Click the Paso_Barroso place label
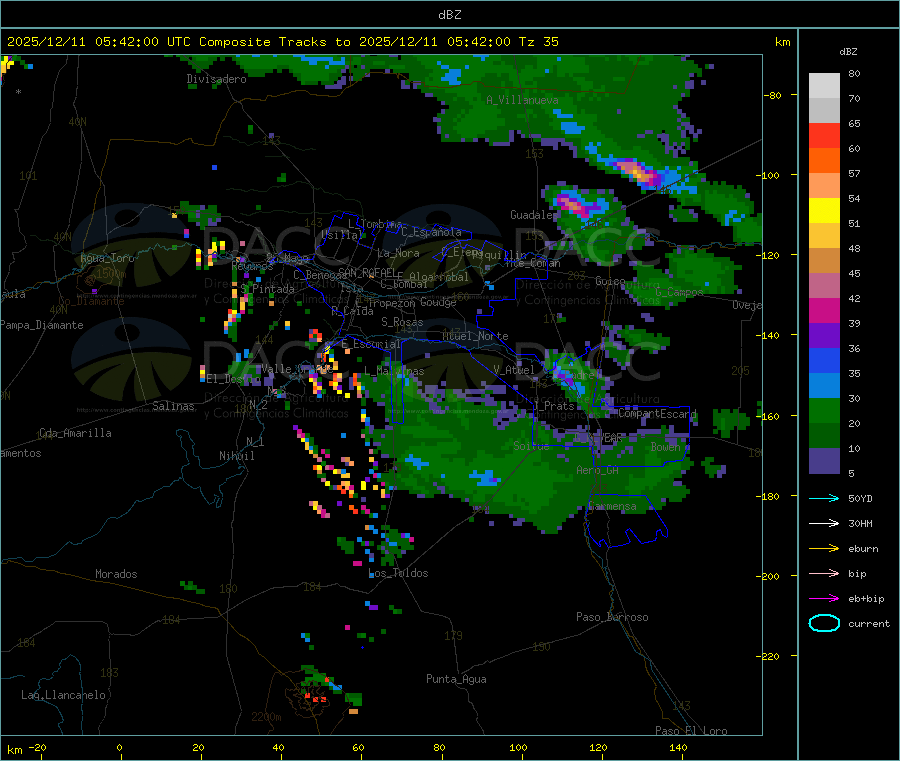This screenshot has height=761, width=900. pyautogui.click(x=612, y=617)
